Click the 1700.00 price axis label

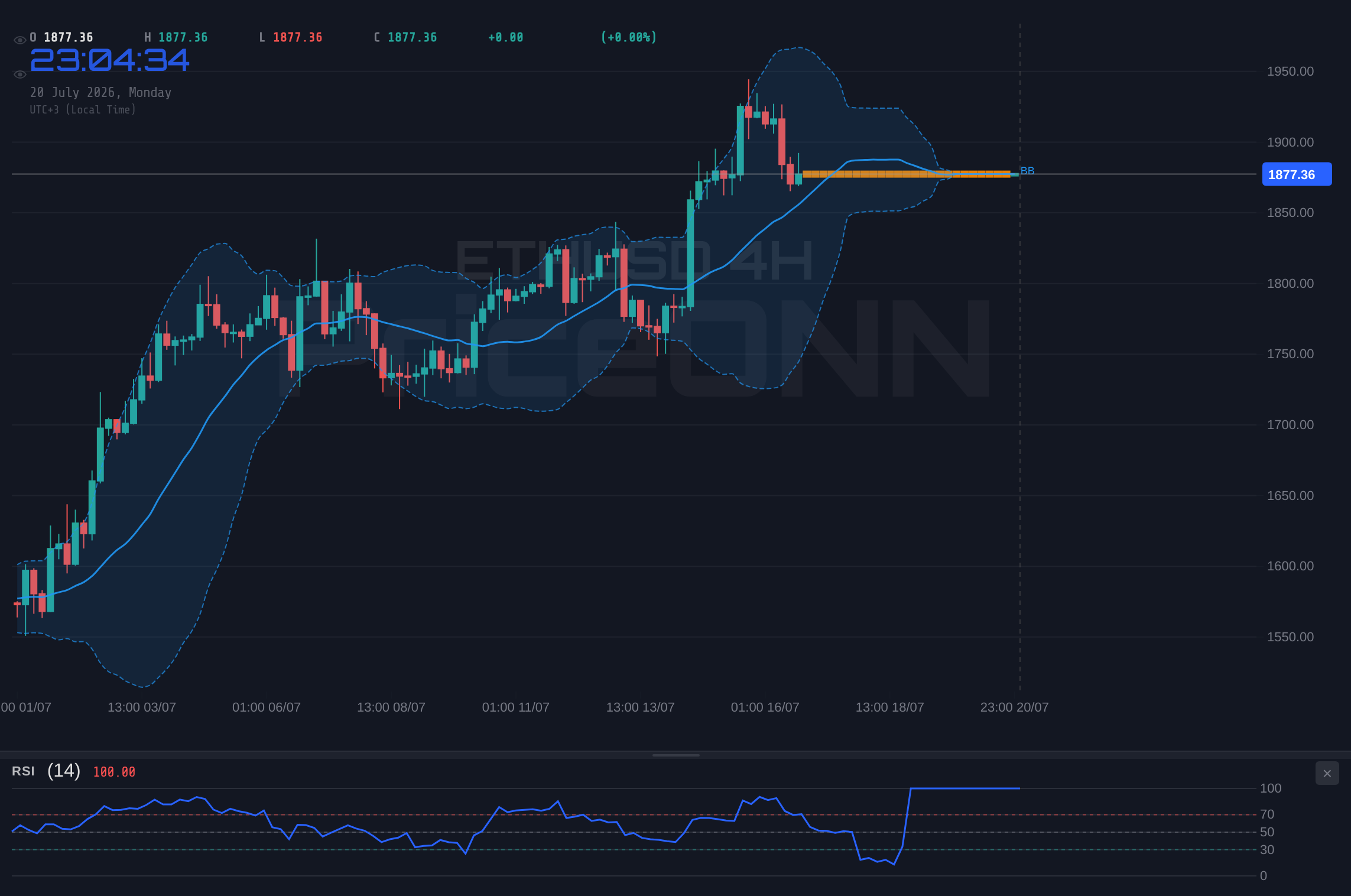coord(1290,425)
